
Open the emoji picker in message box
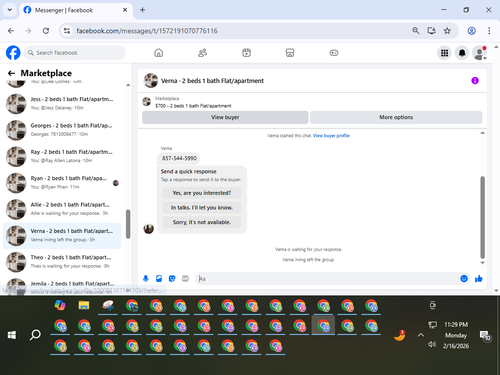click(464, 278)
